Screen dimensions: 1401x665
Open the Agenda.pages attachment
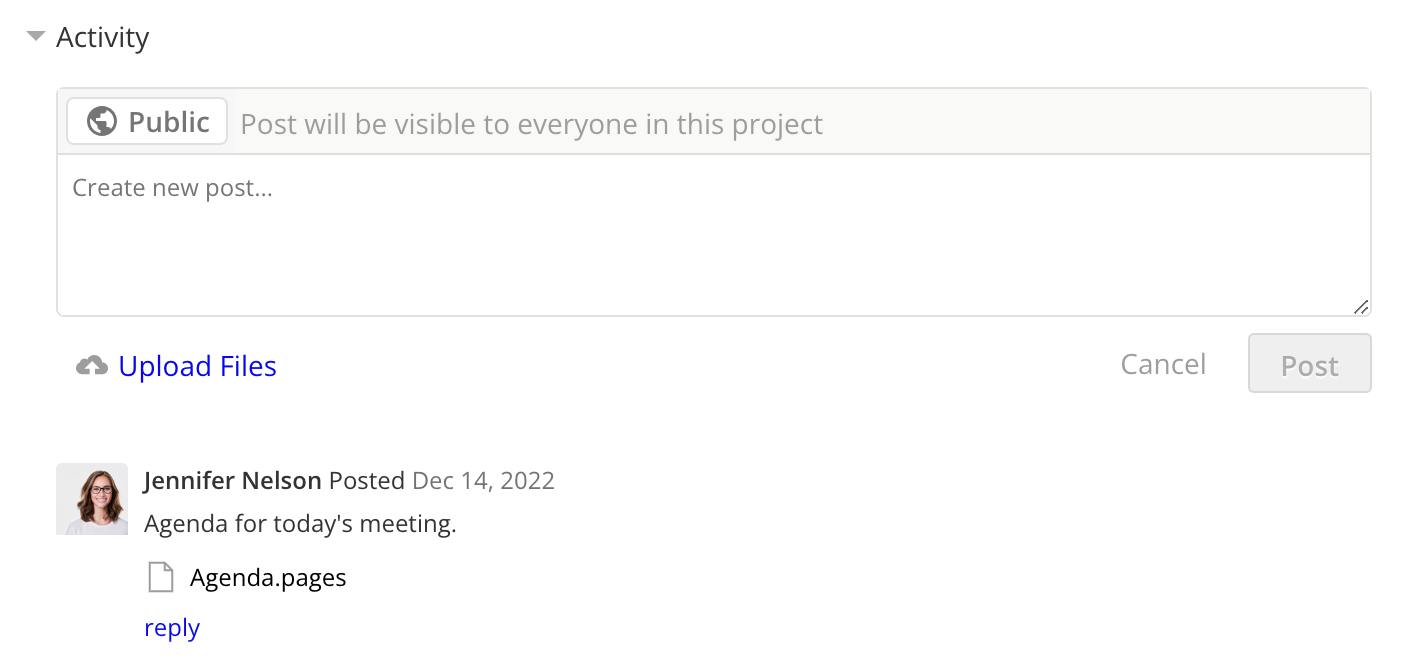tap(268, 577)
